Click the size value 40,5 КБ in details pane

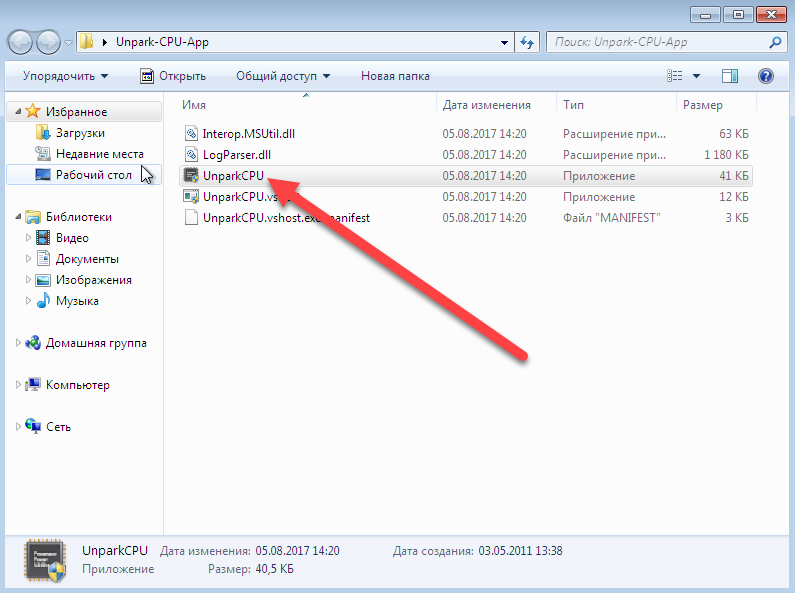tap(274, 569)
